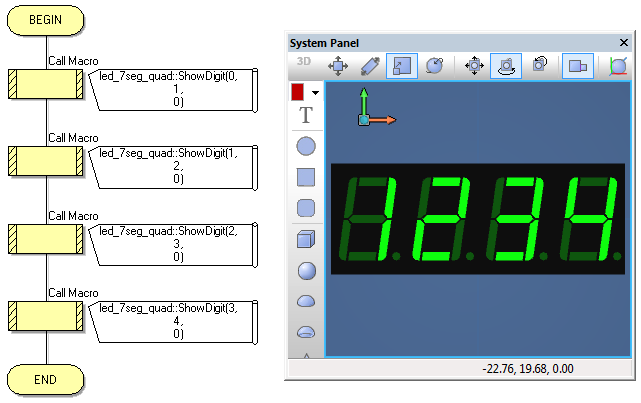The image size is (641, 403).
Task: Click the coordinates readout -22.76, 19.68, 0.00
Action: click(x=528, y=369)
